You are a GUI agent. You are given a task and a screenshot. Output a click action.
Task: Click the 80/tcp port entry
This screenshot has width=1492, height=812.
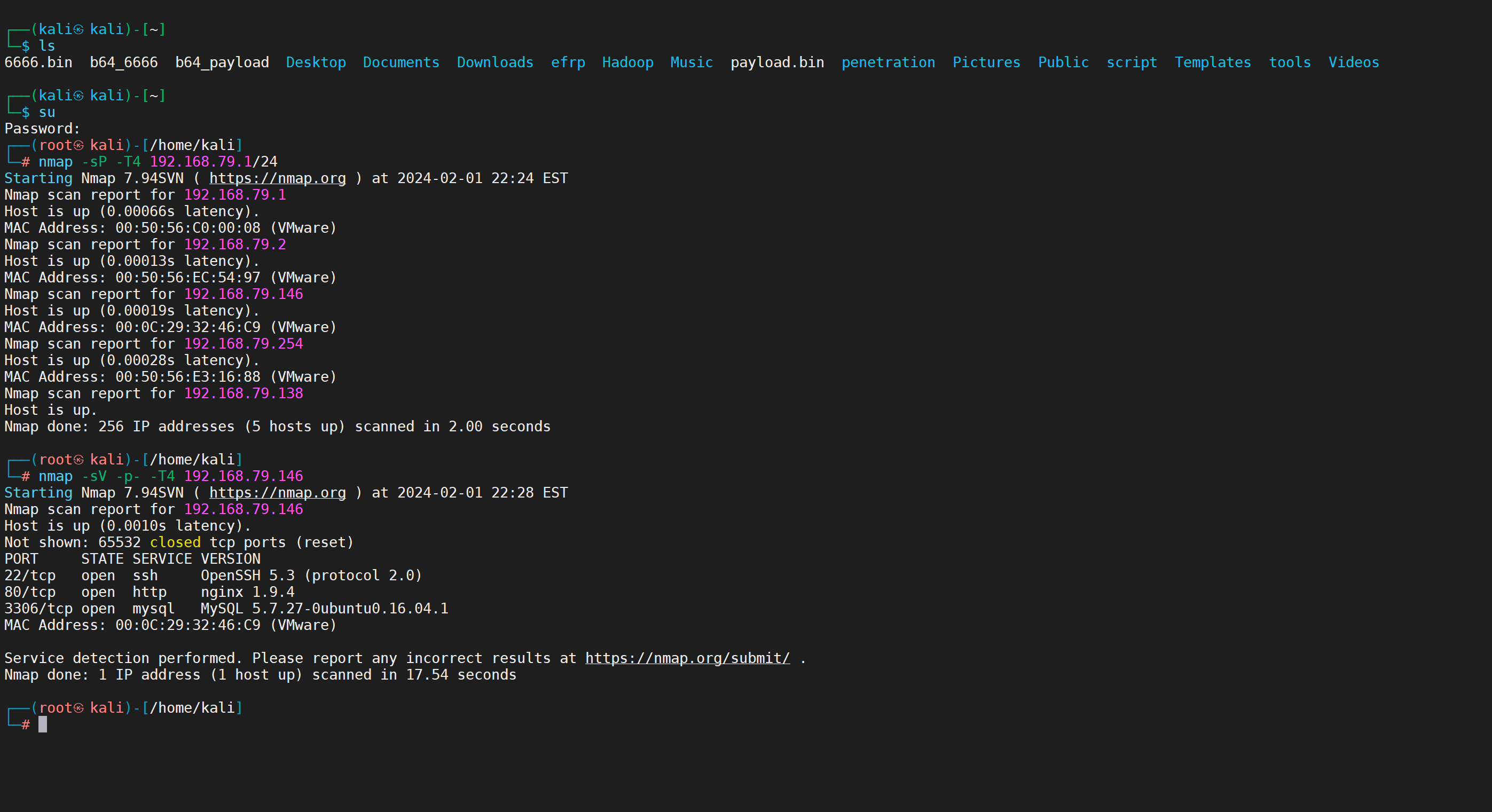(29, 593)
